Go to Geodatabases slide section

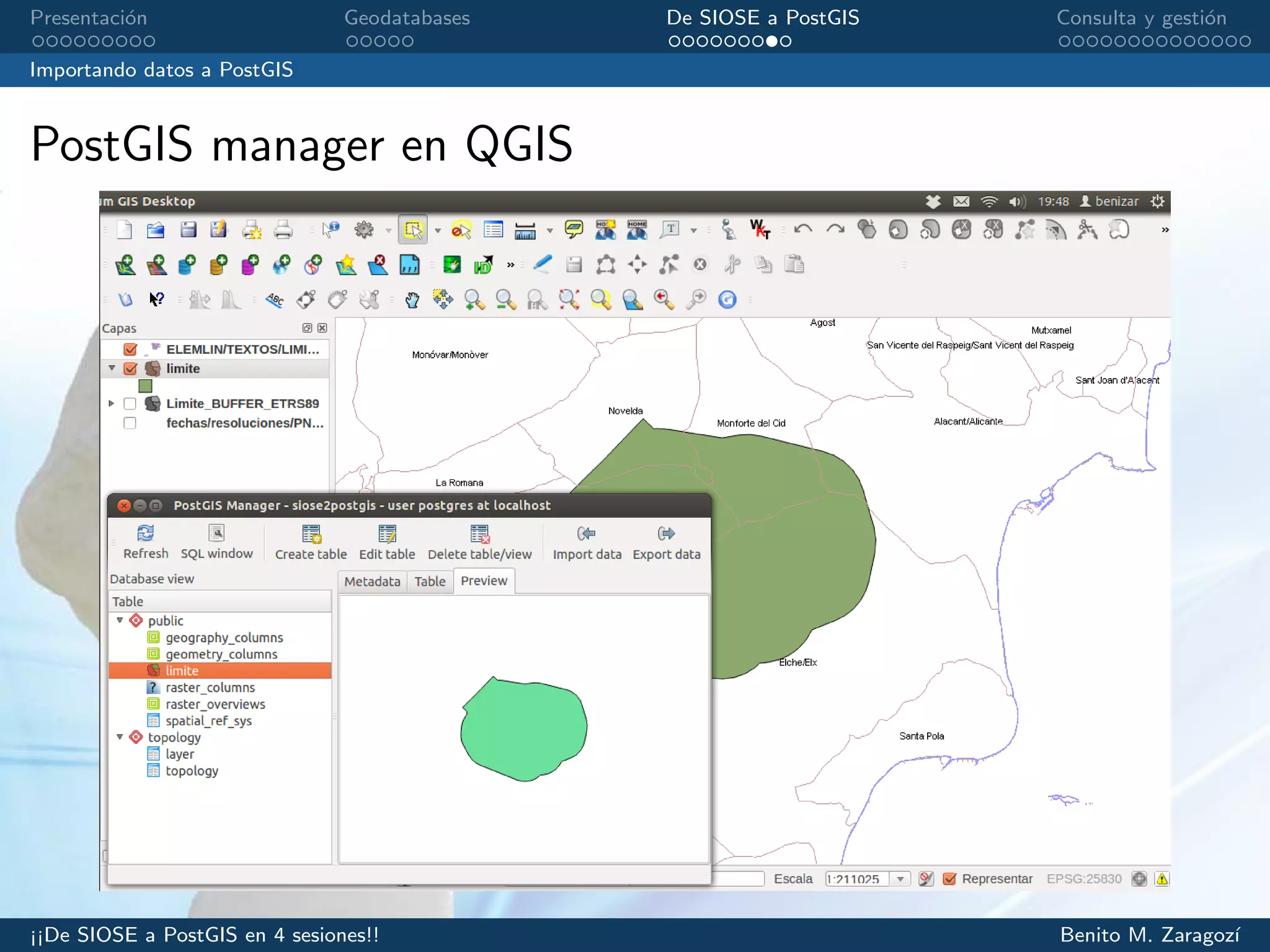pos(407,17)
